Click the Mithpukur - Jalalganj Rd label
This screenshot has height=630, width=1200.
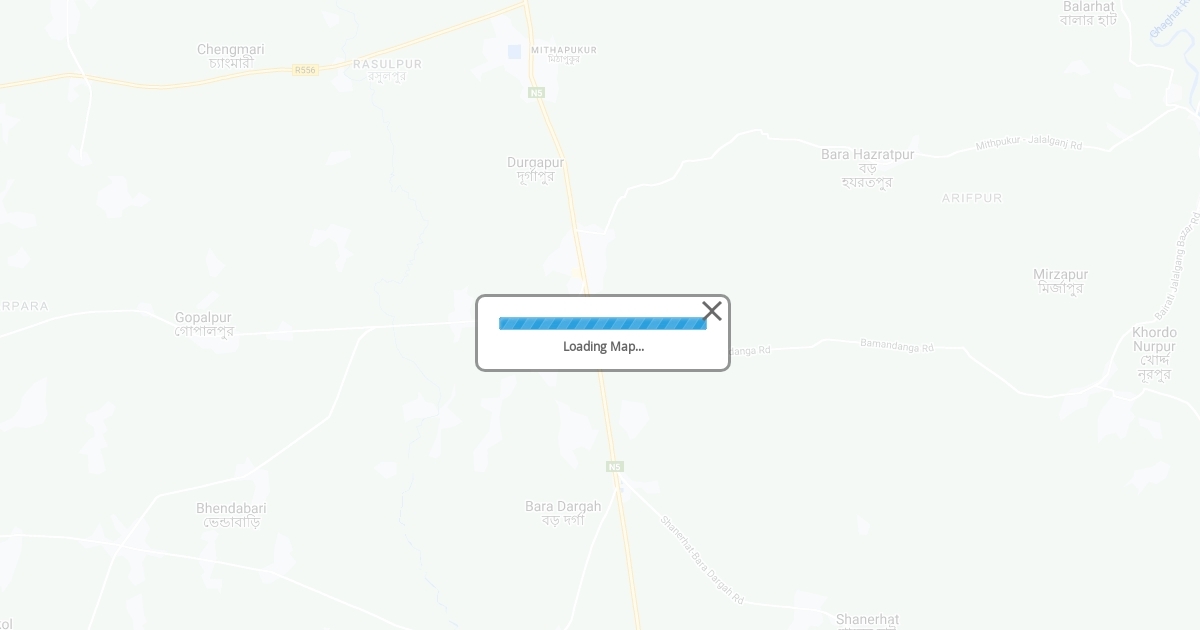[x=1029, y=145]
